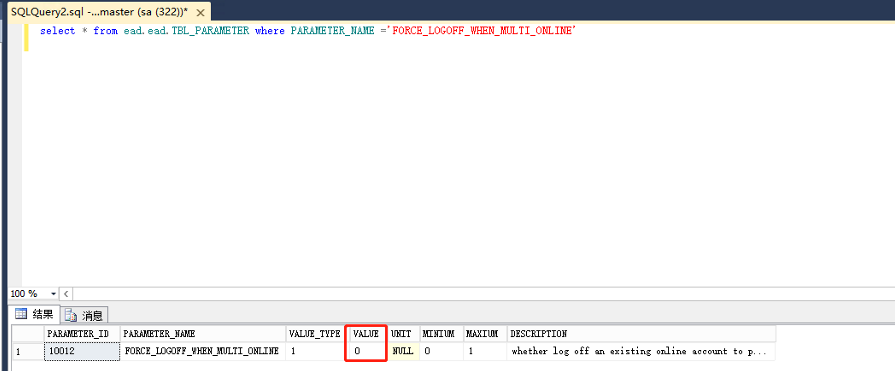
Task: Select the VALUE column header
Action: coord(366,333)
